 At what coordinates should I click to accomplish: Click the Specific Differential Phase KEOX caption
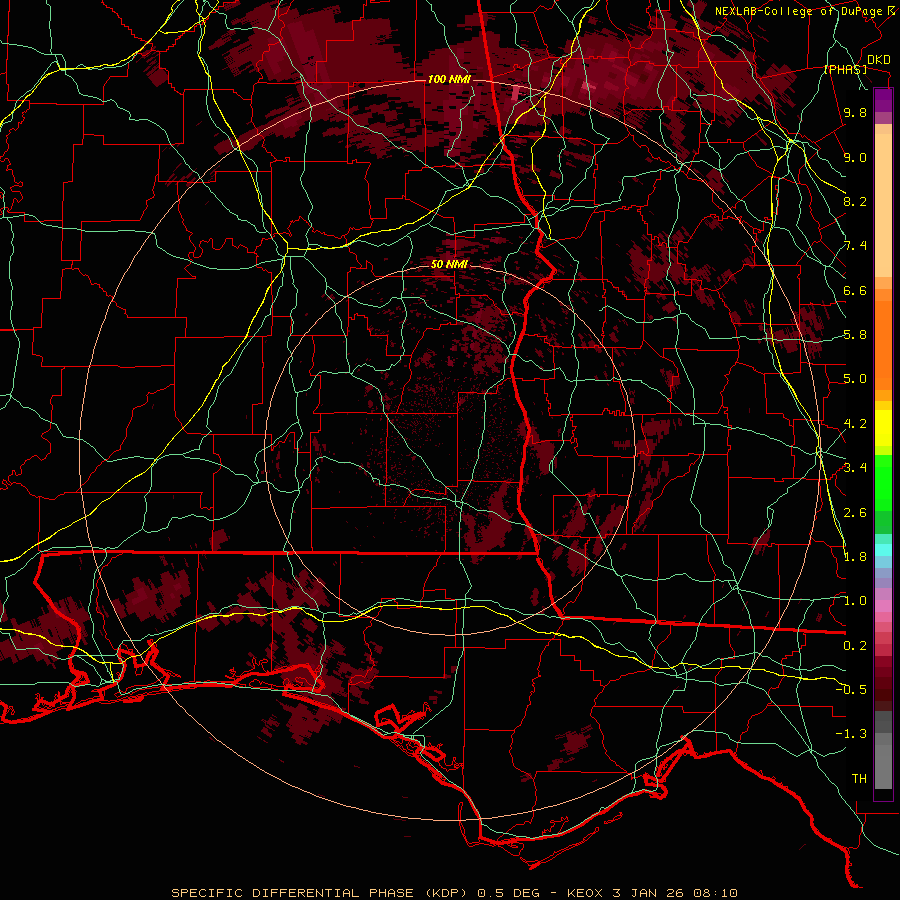tap(454, 893)
